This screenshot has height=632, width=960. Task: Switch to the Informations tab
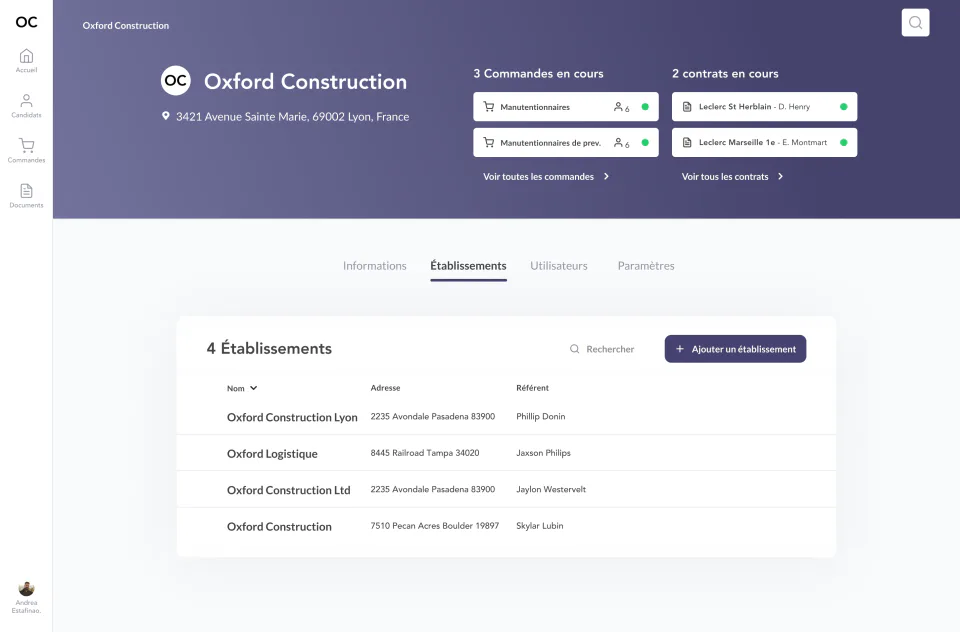(375, 266)
